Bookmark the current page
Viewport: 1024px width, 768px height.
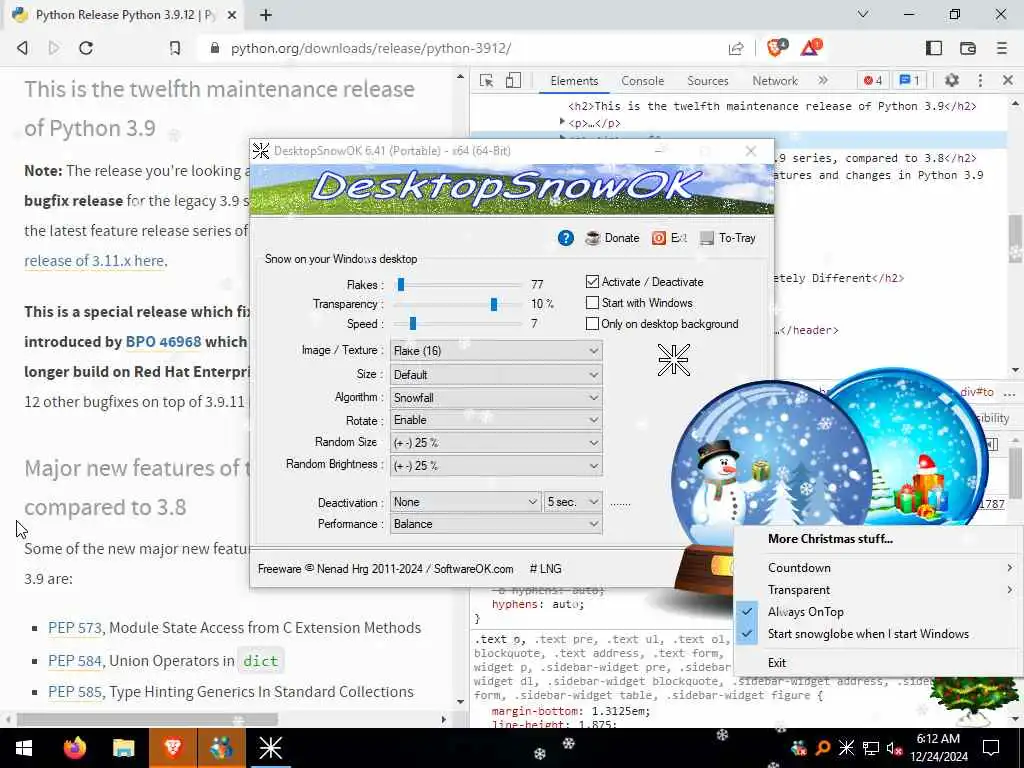click(x=174, y=48)
